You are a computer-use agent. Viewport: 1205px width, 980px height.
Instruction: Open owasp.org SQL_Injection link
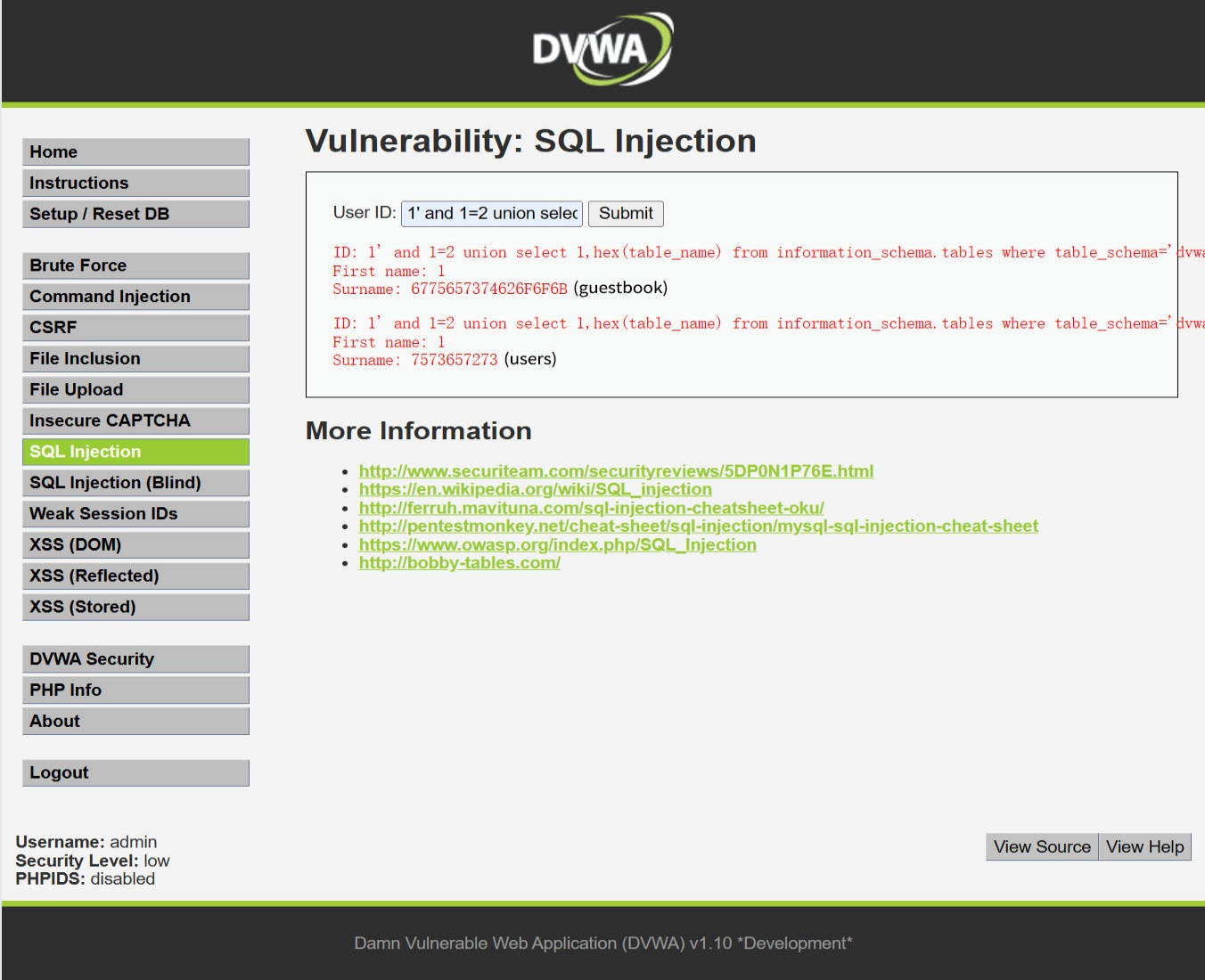click(x=558, y=544)
